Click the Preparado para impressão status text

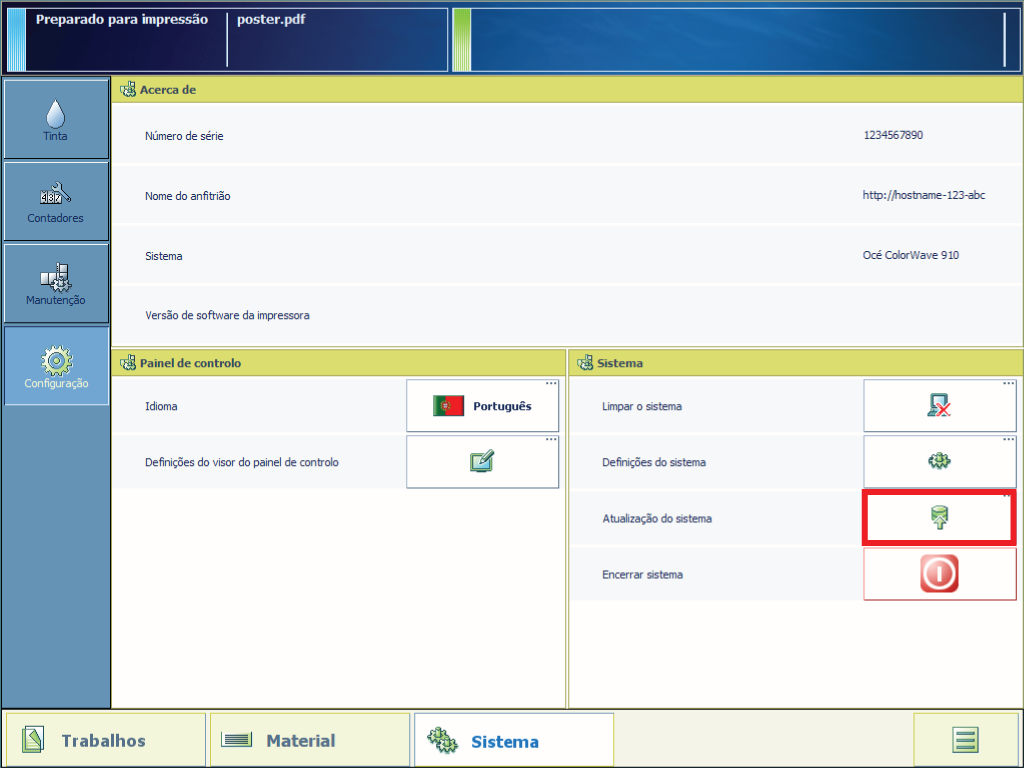coord(121,20)
